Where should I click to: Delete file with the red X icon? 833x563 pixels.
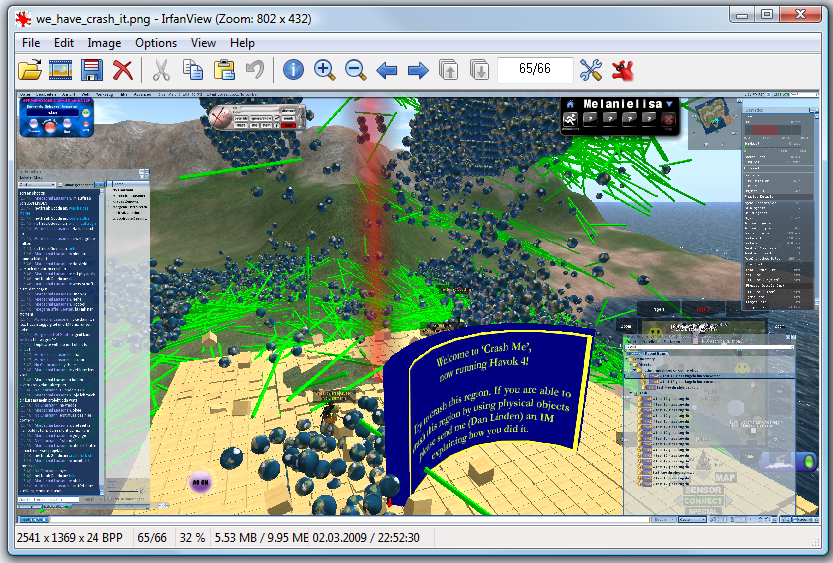123,70
